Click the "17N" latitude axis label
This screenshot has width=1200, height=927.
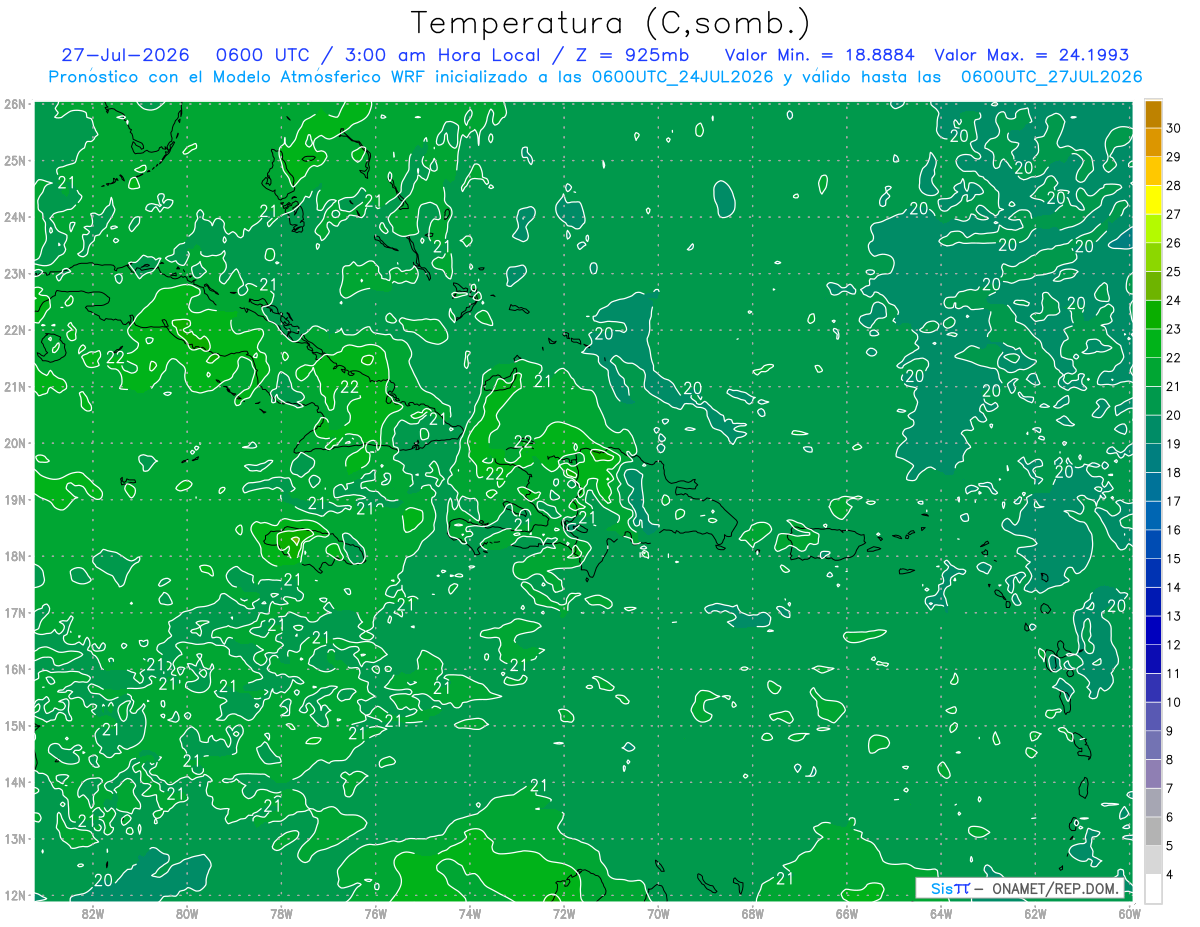coord(14,612)
